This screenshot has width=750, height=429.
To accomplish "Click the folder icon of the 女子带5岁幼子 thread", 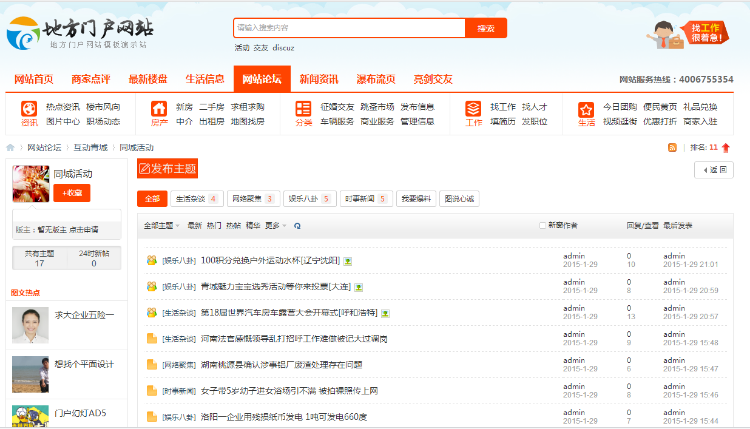I will [152, 391].
